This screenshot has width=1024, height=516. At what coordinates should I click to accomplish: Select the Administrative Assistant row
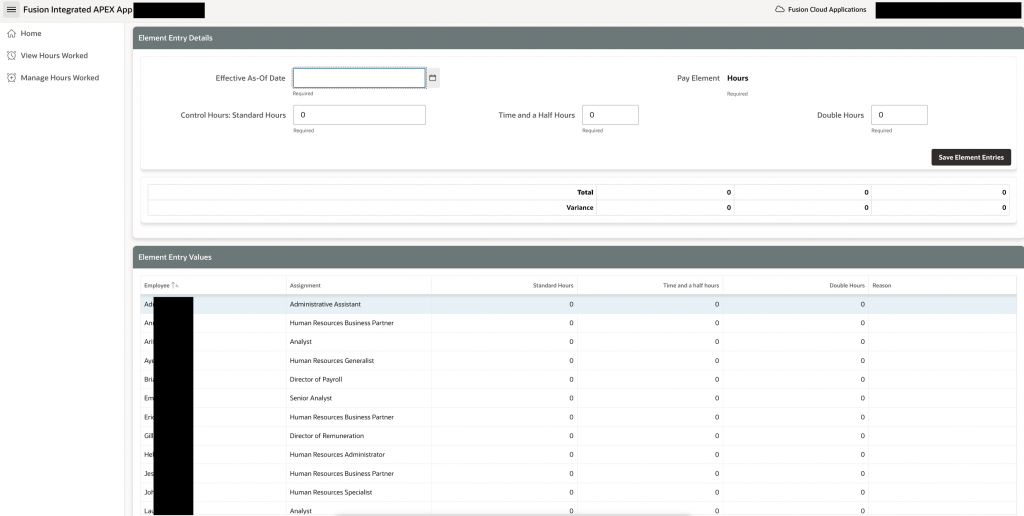coord(325,304)
